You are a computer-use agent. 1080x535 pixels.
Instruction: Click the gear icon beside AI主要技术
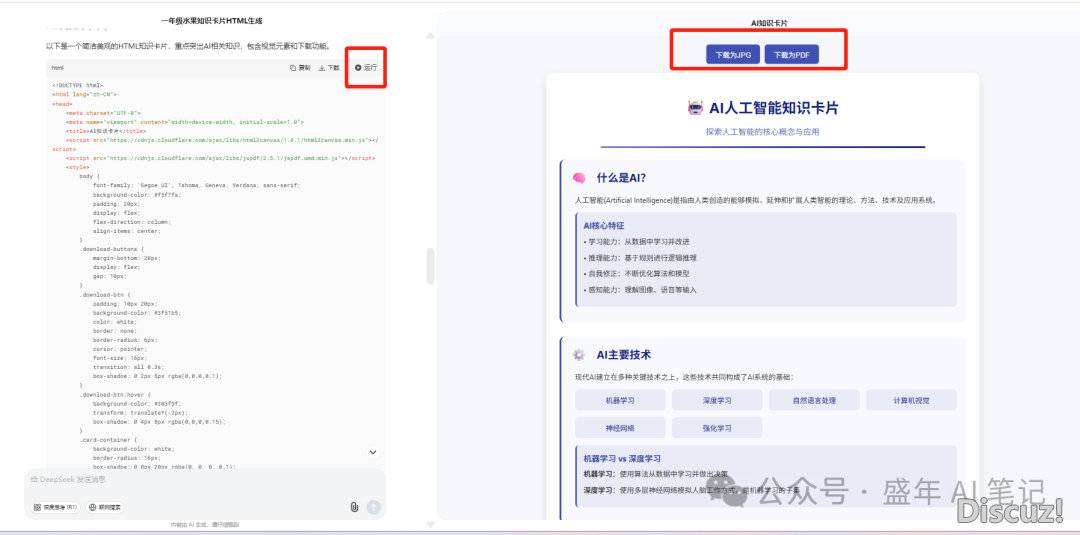579,355
